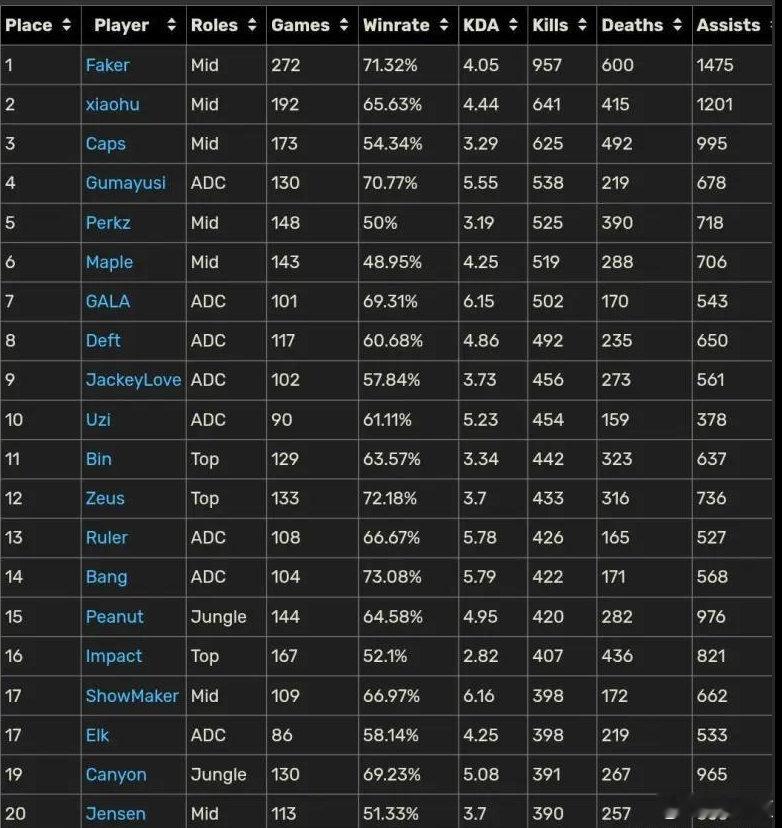This screenshot has height=828, width=782.
Task: Follow the Caps player link
Action: tap(106, 144)
